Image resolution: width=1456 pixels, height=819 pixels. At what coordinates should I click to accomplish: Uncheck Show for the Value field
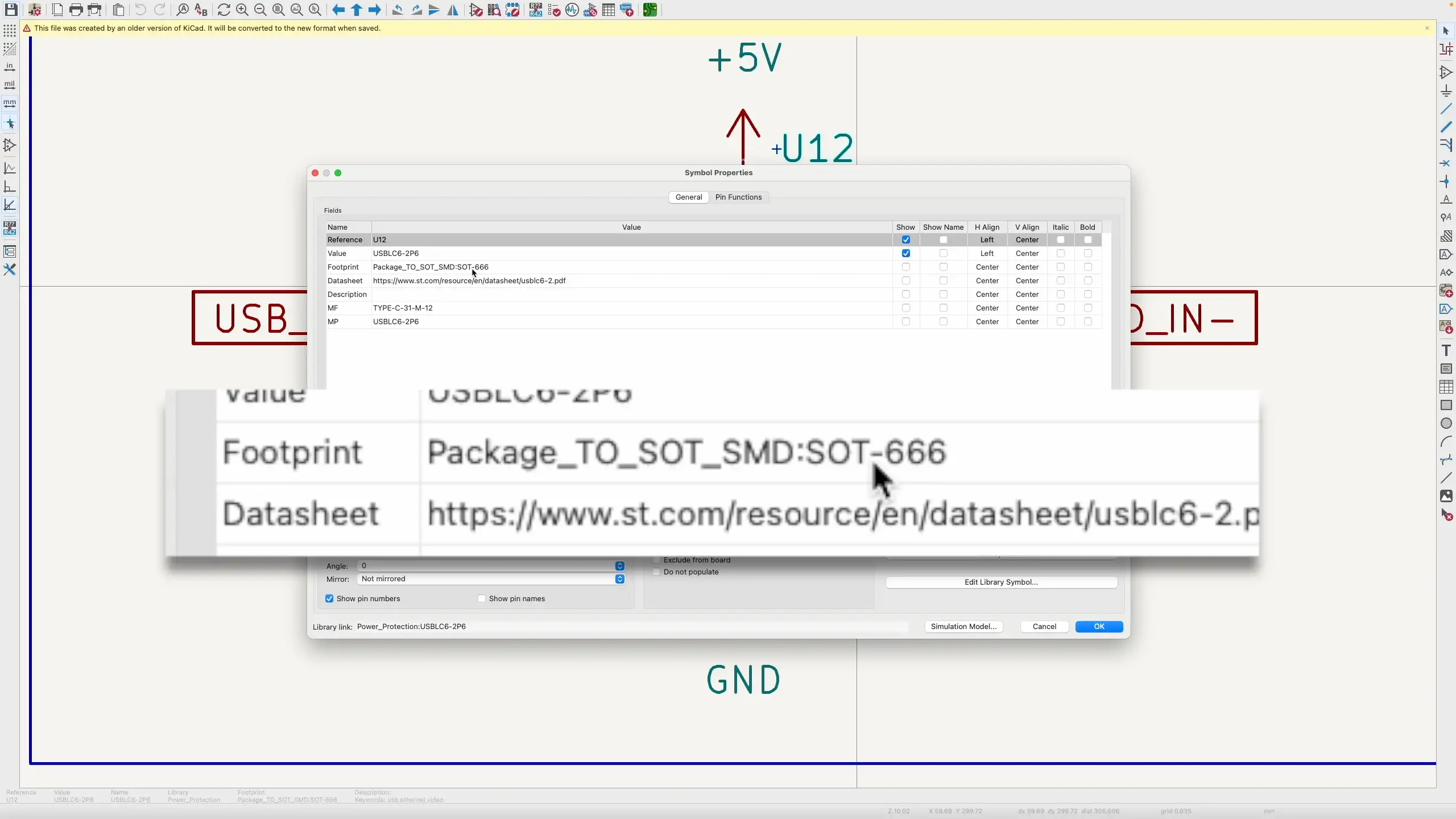pos(905,253)
